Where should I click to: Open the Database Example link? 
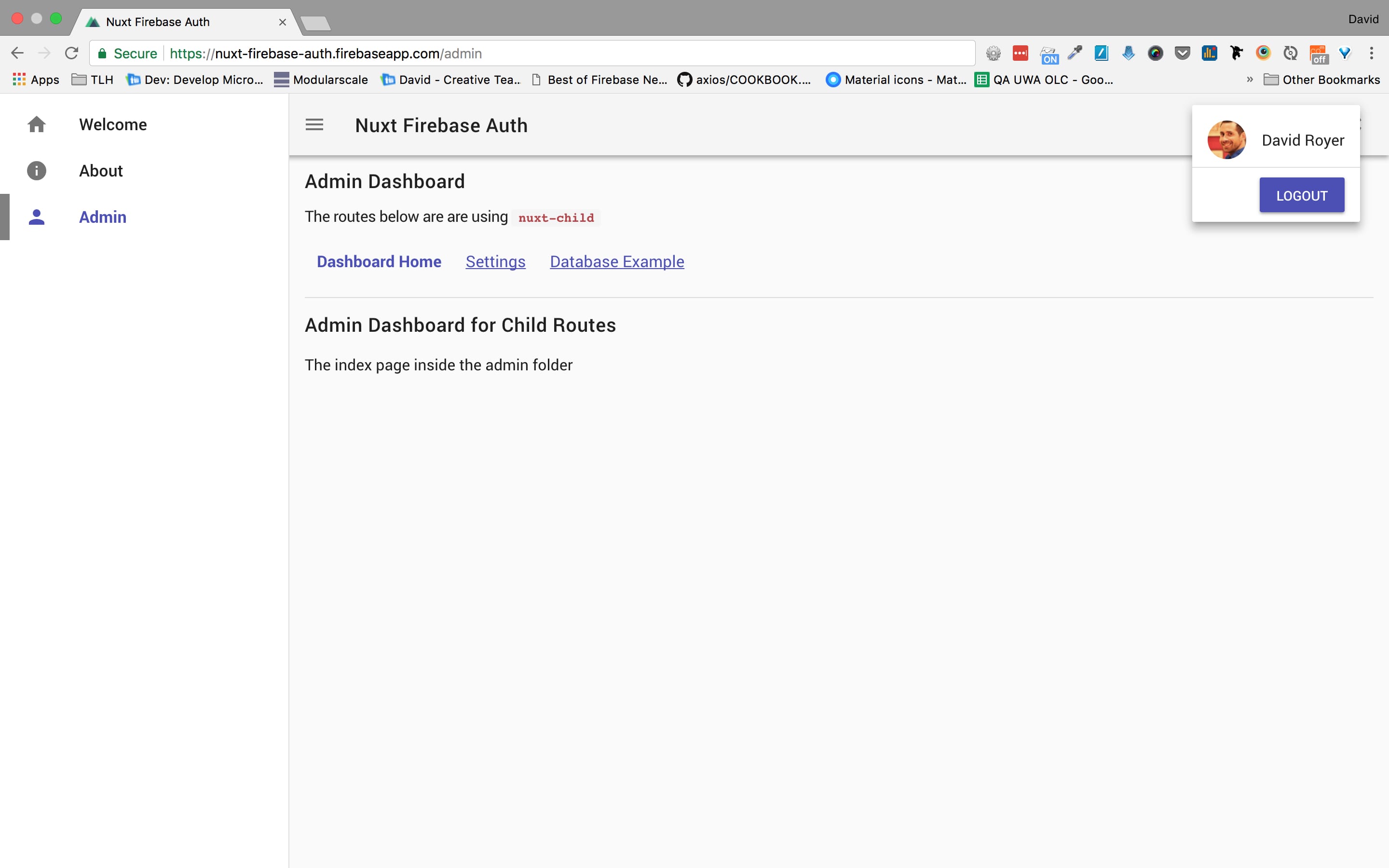tap(616, 262)
